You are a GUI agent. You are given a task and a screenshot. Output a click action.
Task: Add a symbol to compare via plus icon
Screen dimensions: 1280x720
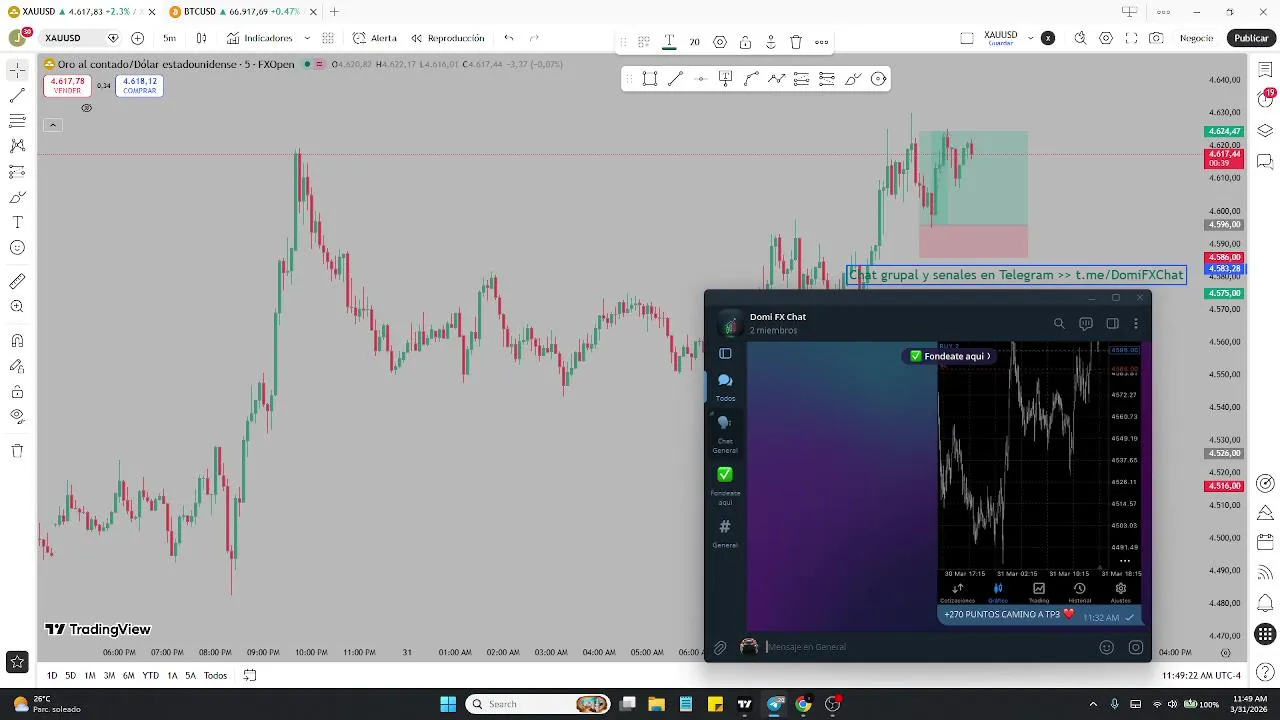137,38
